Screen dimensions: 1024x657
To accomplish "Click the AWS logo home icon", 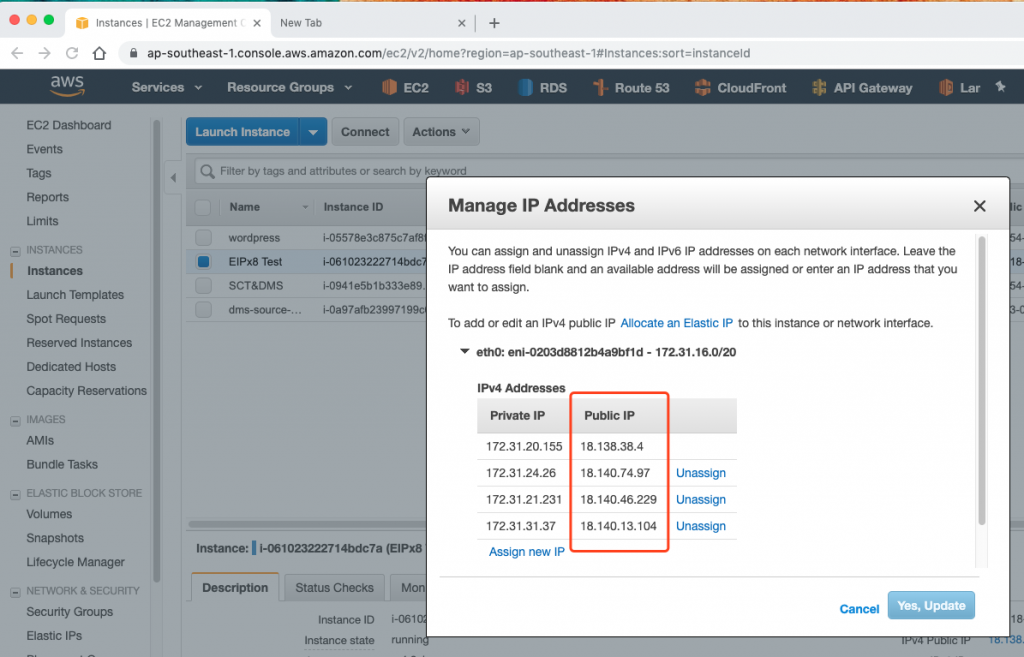I will [x=67, y=86].
